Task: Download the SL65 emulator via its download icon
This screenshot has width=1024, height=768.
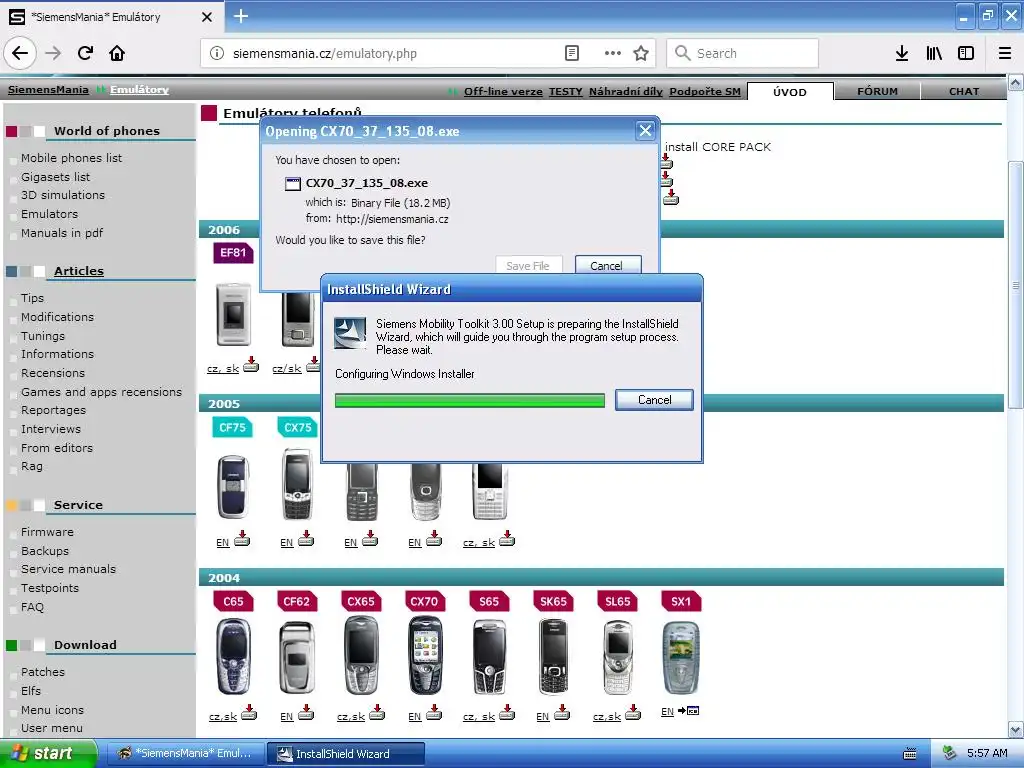Action: point(633,713)
